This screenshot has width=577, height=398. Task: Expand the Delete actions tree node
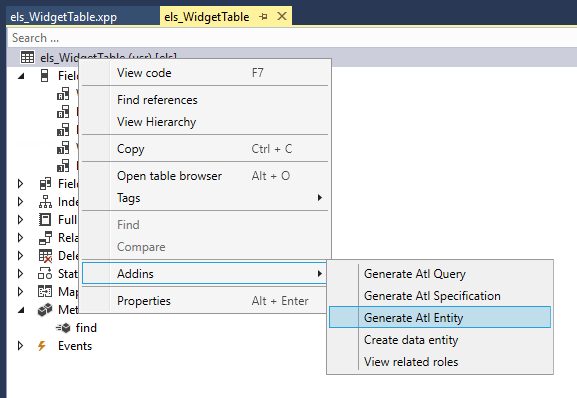click(x=21, y=256)
